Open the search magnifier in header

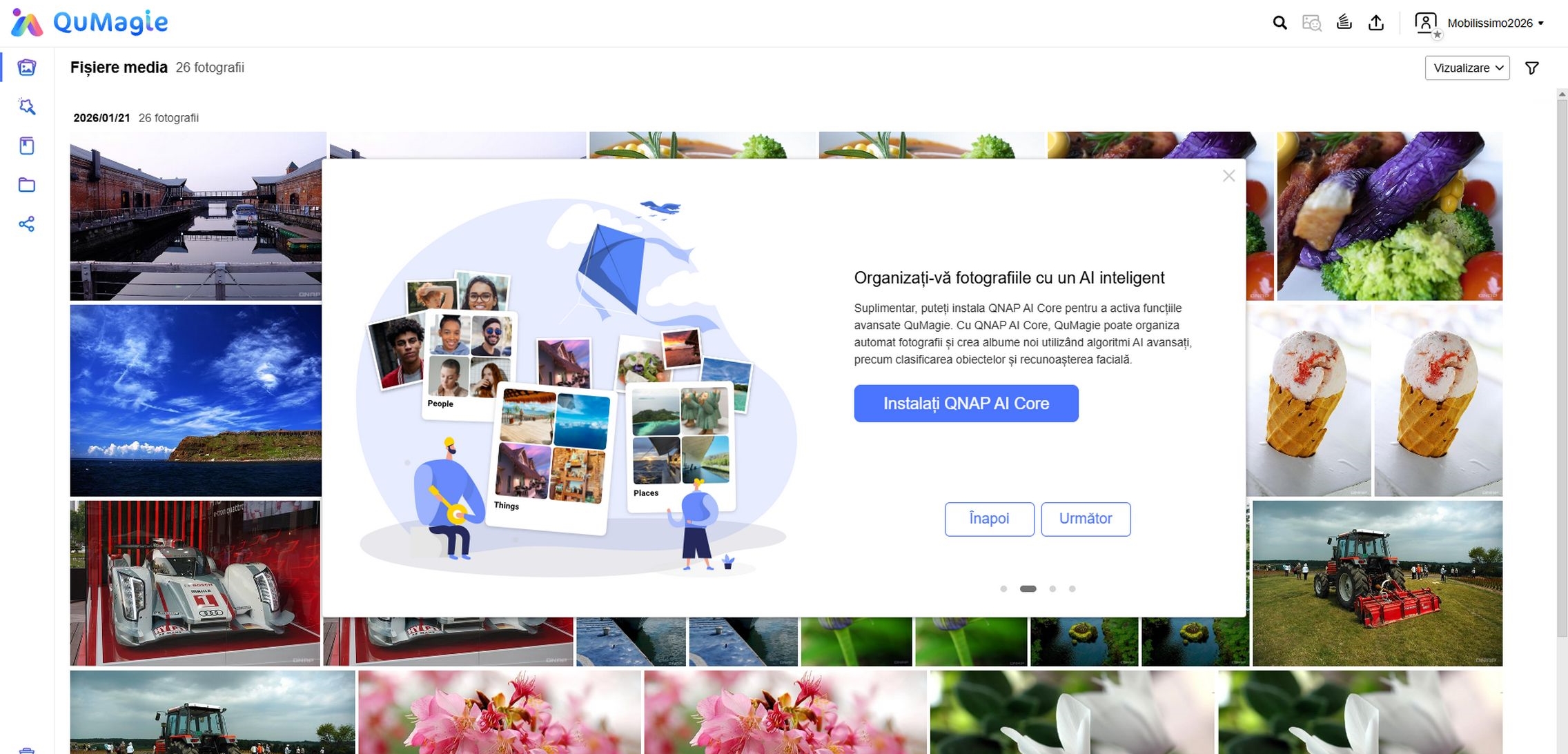1280,23
